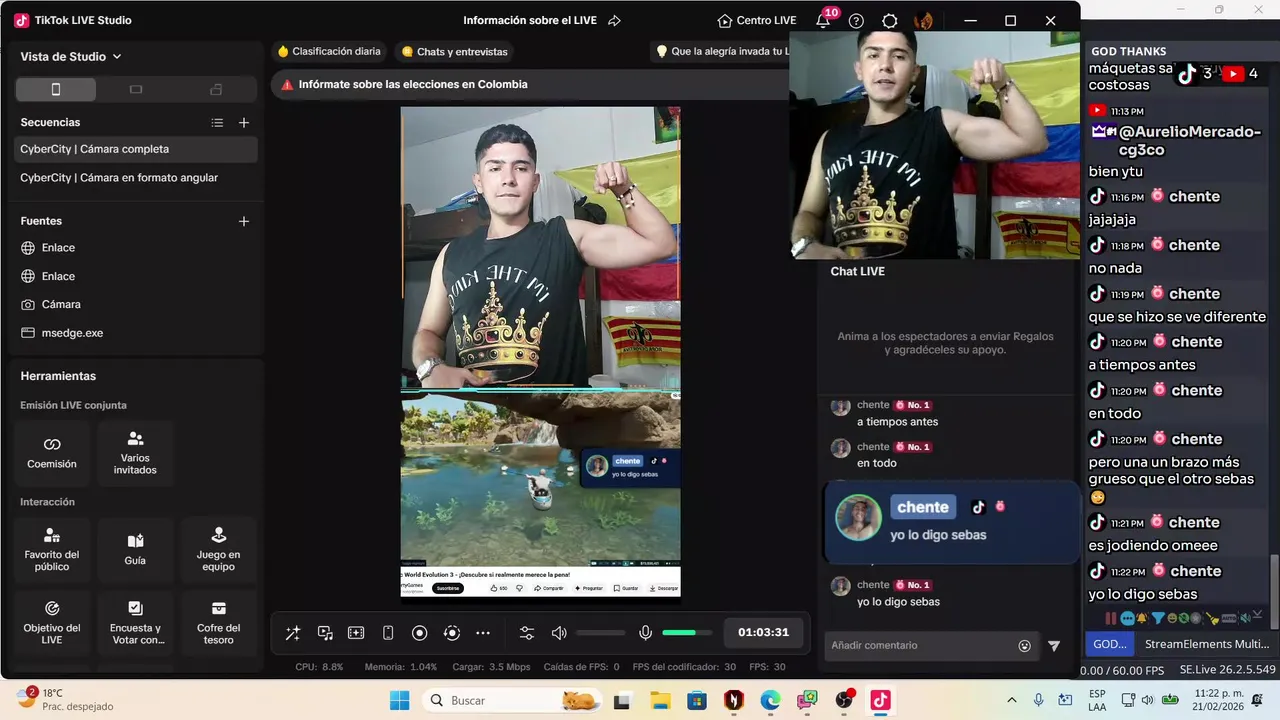Click the orange bell alert icon
This screenshot has width=1280, height=720.
(x=1141, y=618)
